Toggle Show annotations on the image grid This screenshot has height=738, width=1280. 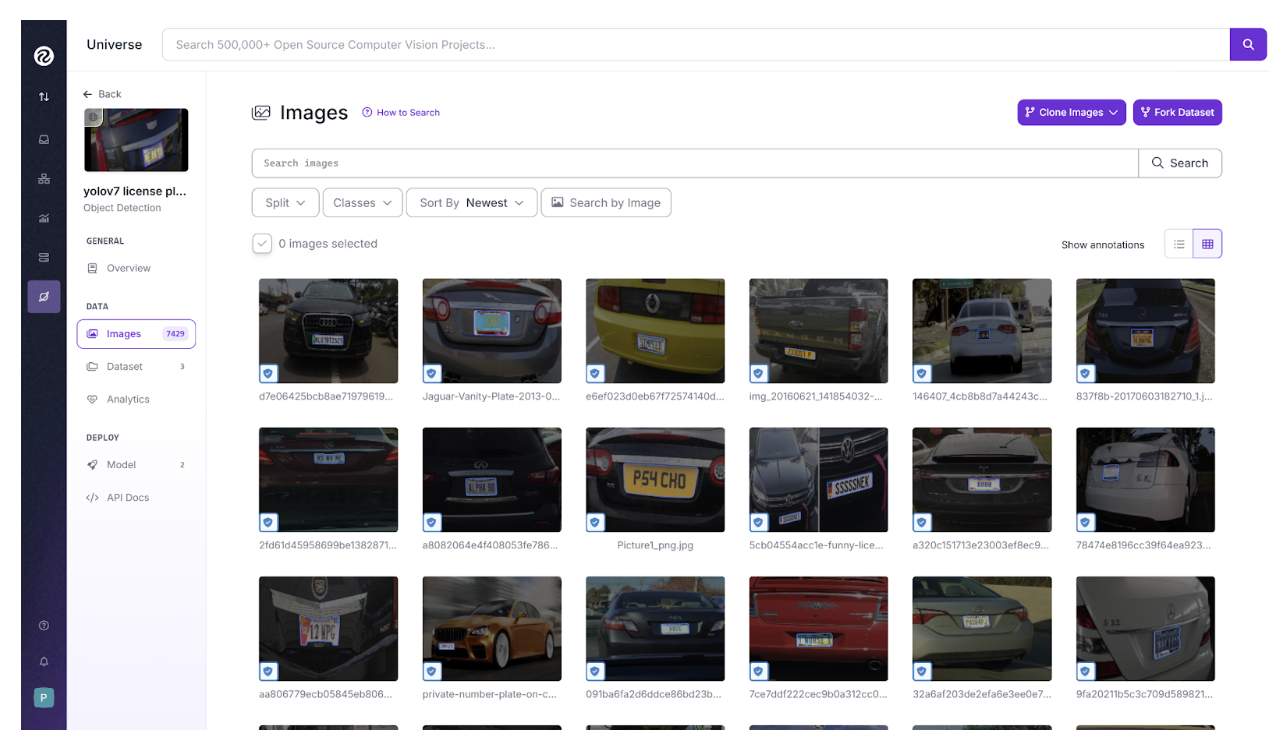1103,244
